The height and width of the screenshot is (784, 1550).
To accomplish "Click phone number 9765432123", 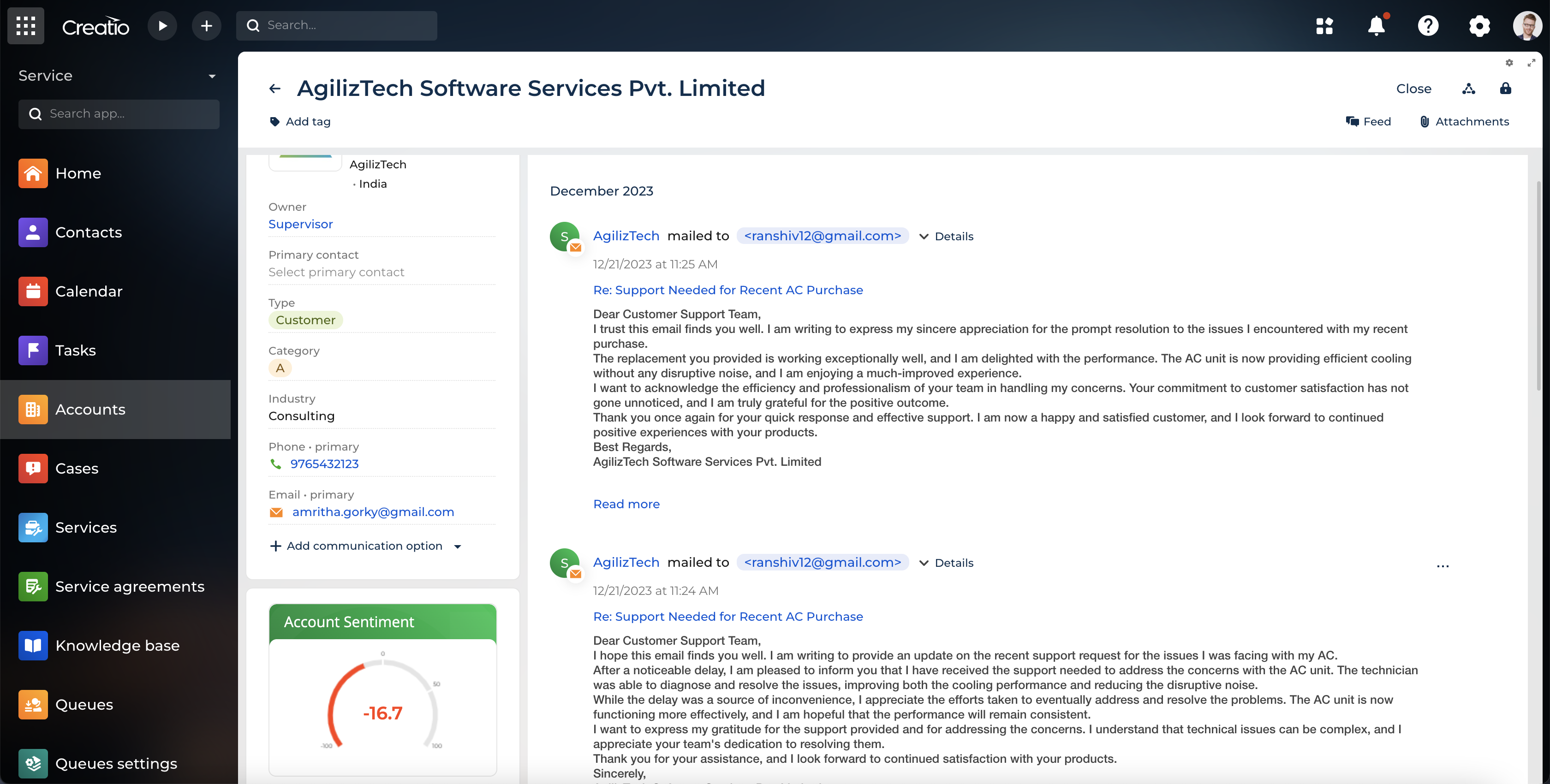I will coord(324,464).
